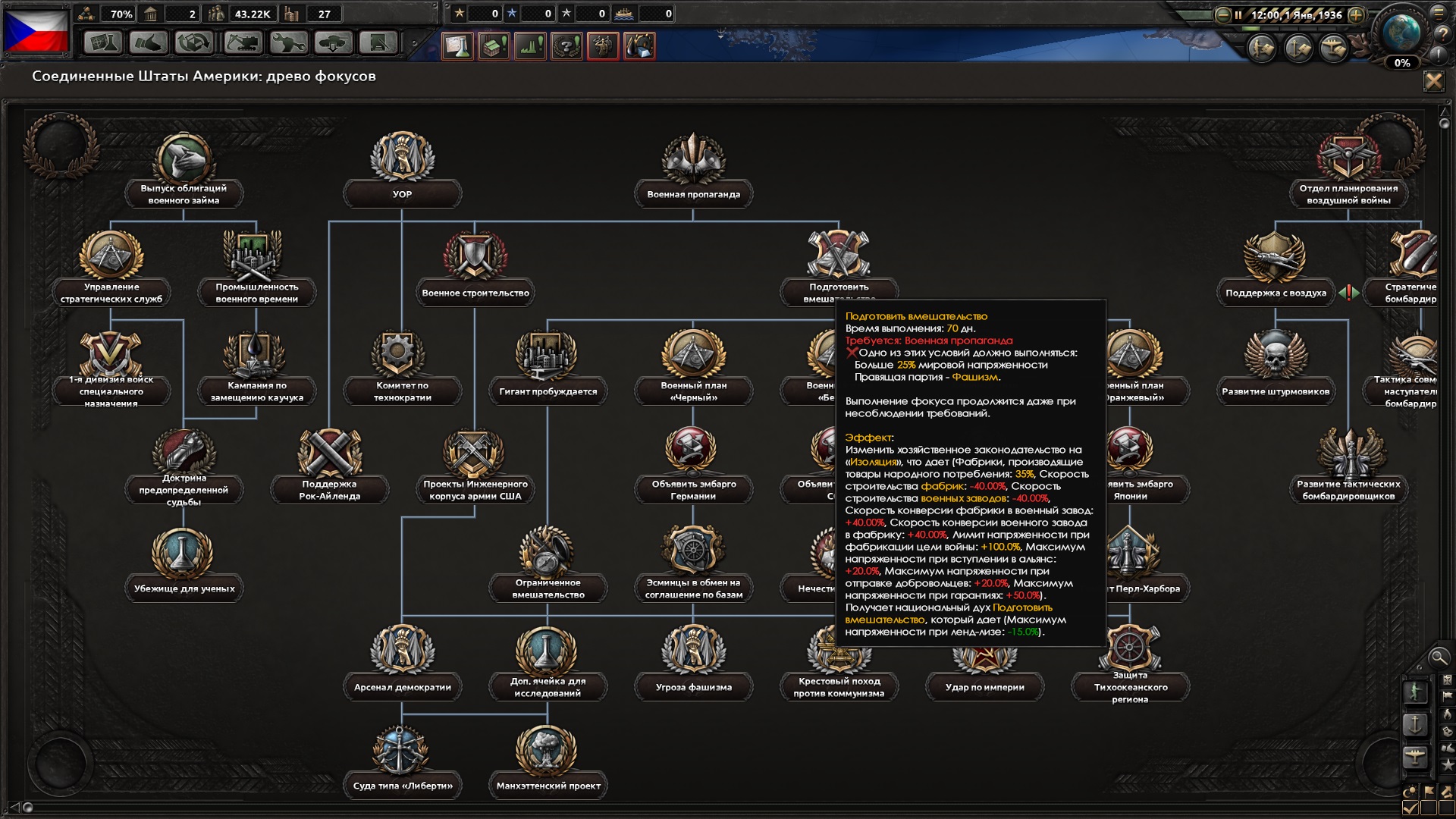The height and width of the screenshot is (819, 1456).
Task: Open the navy orders anchor button
Action: [x=1298, y=49]
